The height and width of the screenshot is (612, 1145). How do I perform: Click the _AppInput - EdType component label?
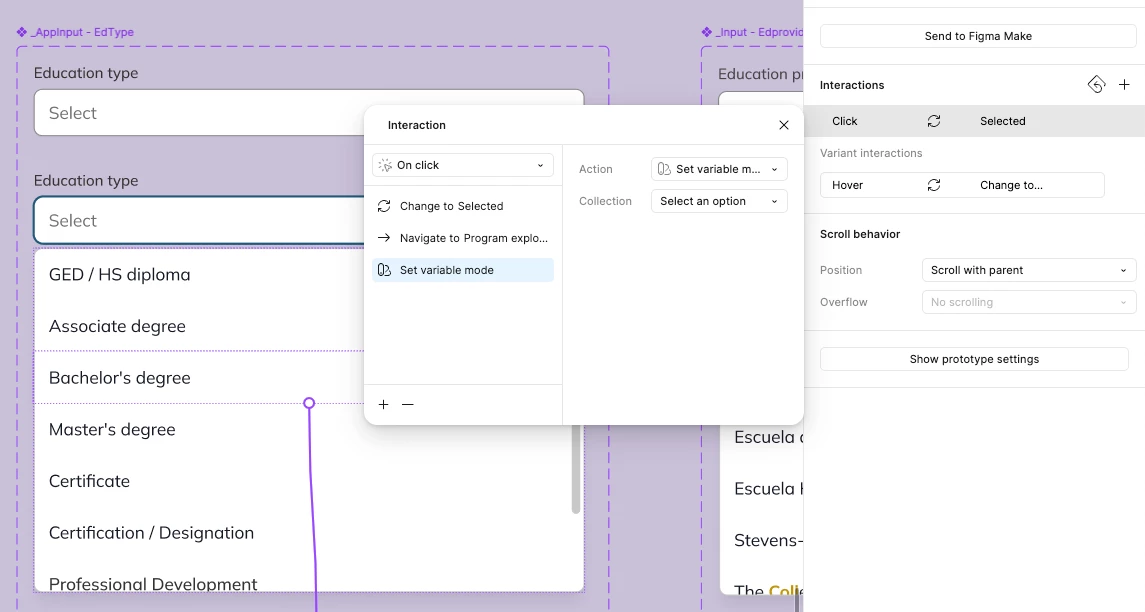[83, 32]
